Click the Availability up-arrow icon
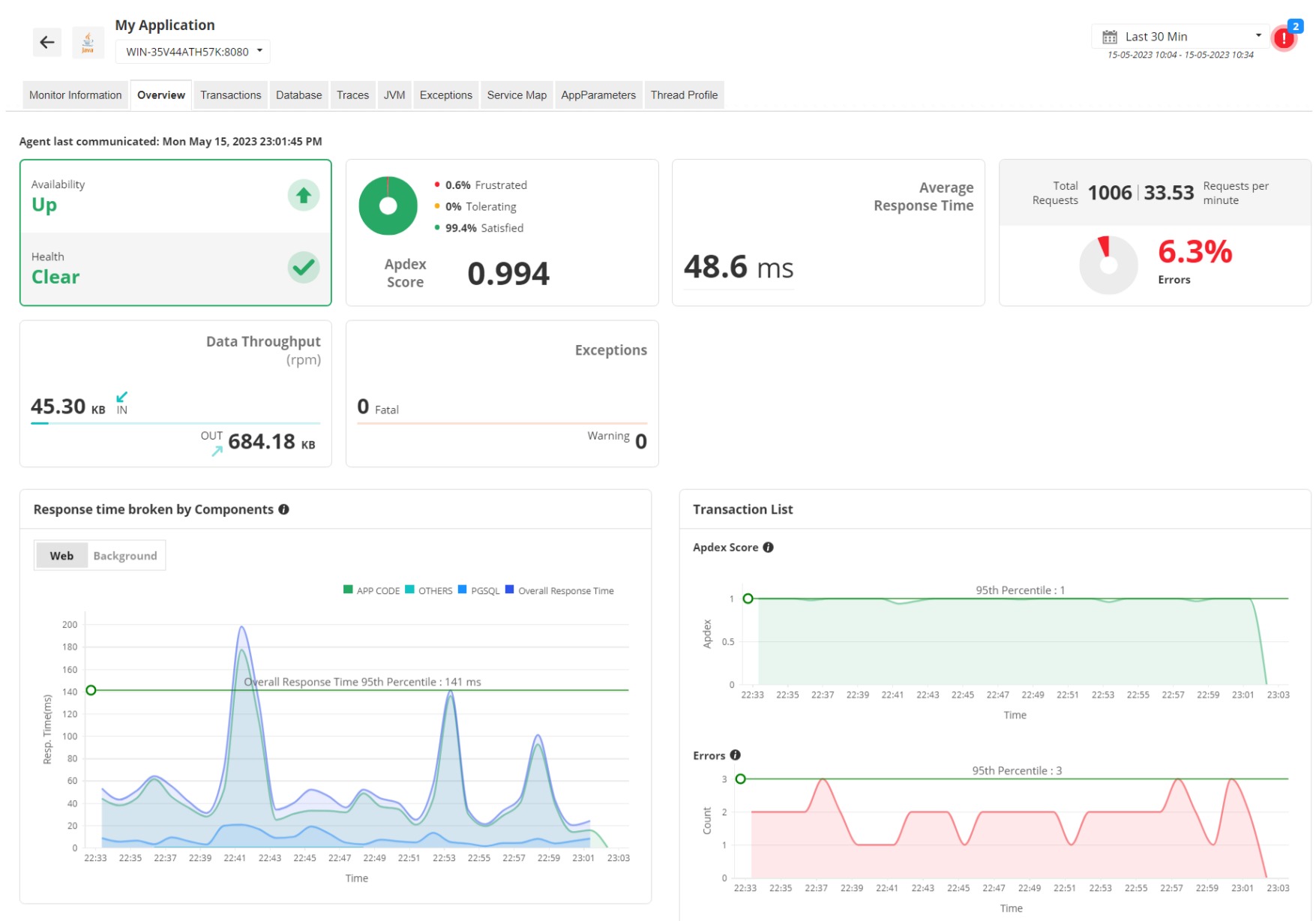The image size is (1316, 921). pos(303,194)
